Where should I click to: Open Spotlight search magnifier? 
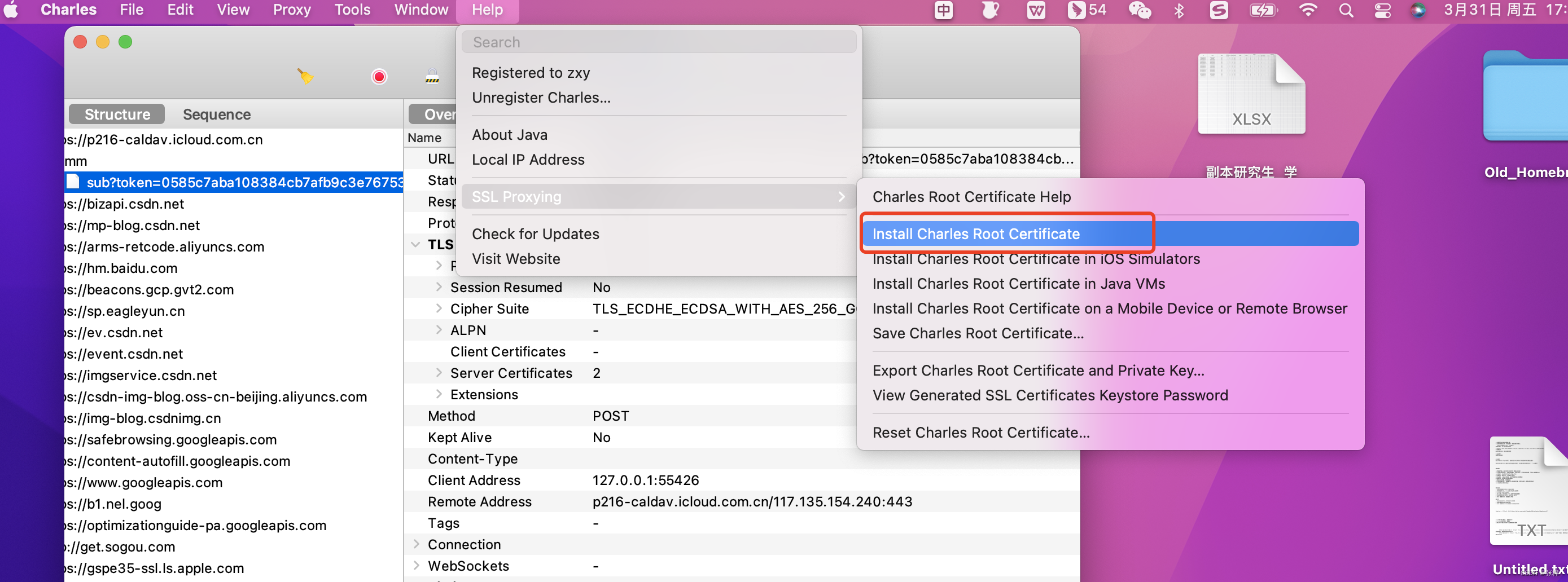pyautogui.click(x=1346, y=10)
